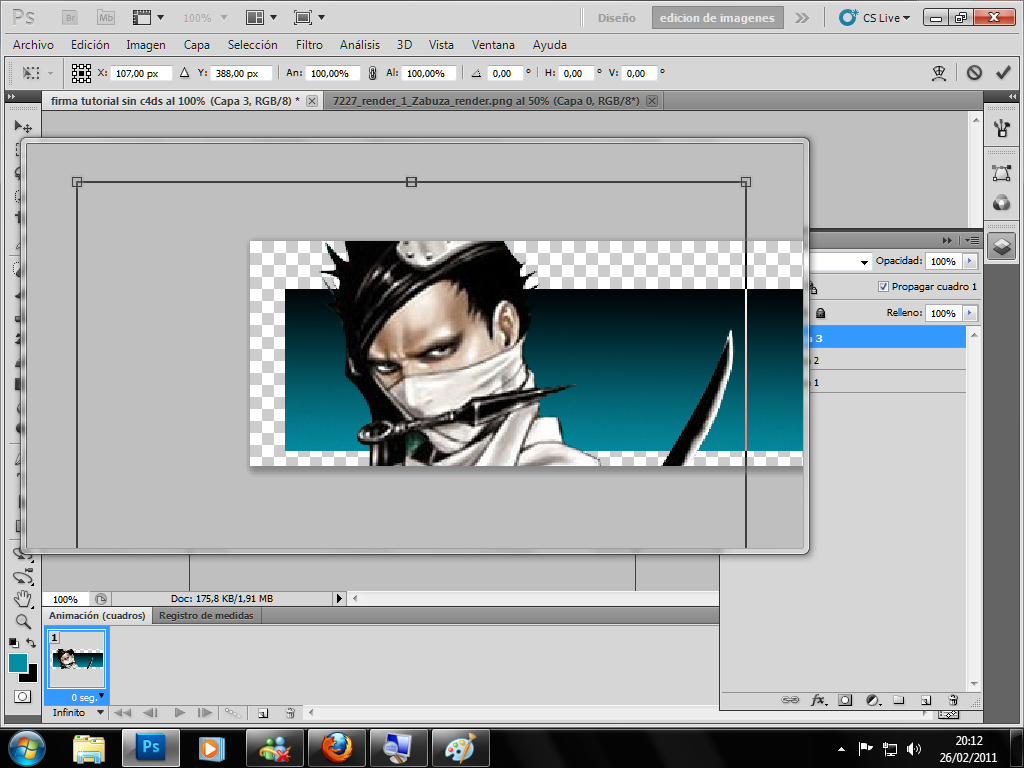This screenshot has width=1024, height=768.
Task: Delete the selected animation frame
Action: tap(291, 713)
